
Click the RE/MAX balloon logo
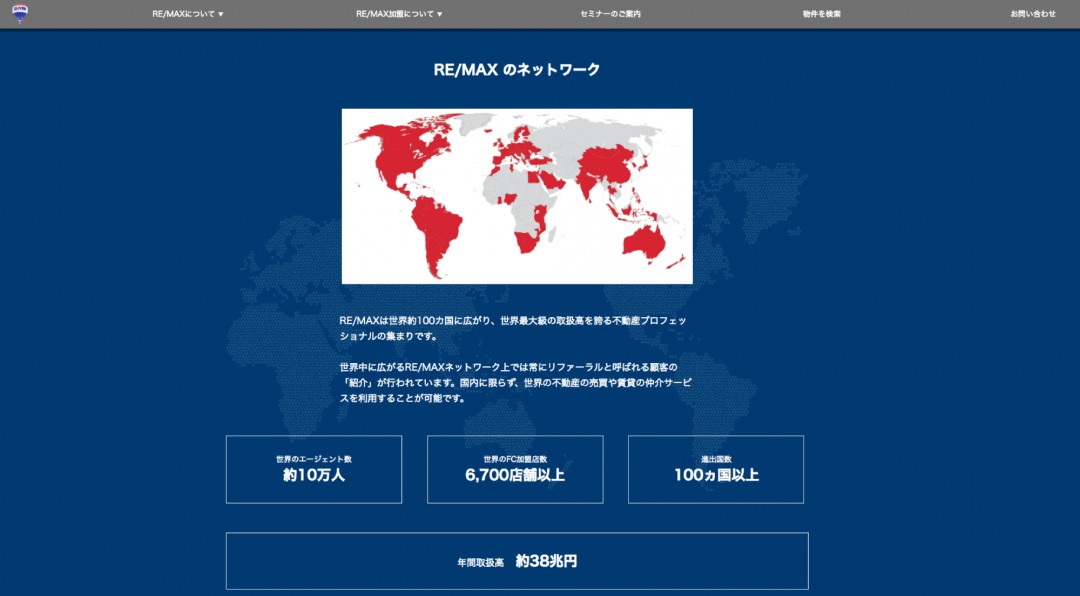point(20,13)
